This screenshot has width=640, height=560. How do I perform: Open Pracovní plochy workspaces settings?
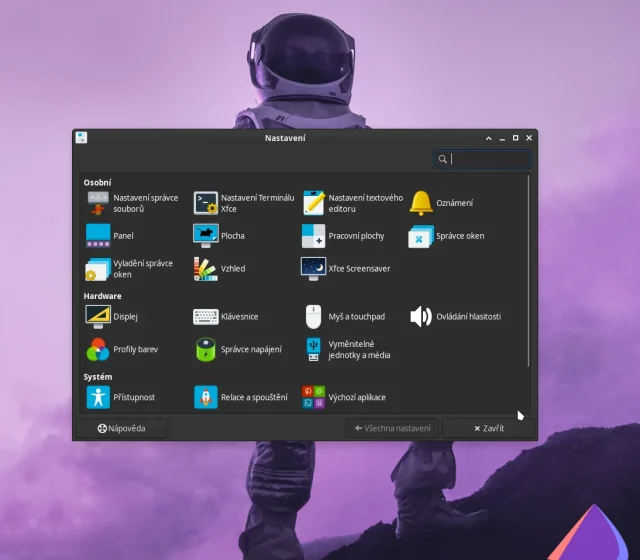click(314, 236)
